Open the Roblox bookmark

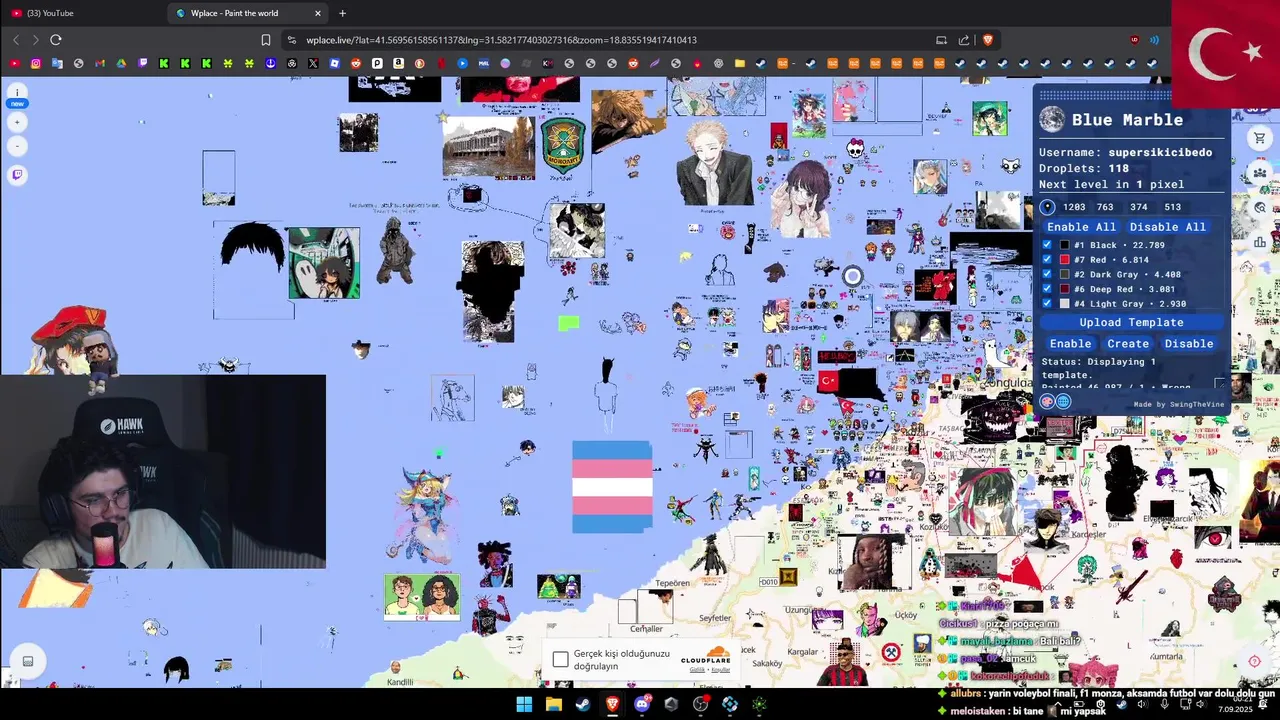334,63
